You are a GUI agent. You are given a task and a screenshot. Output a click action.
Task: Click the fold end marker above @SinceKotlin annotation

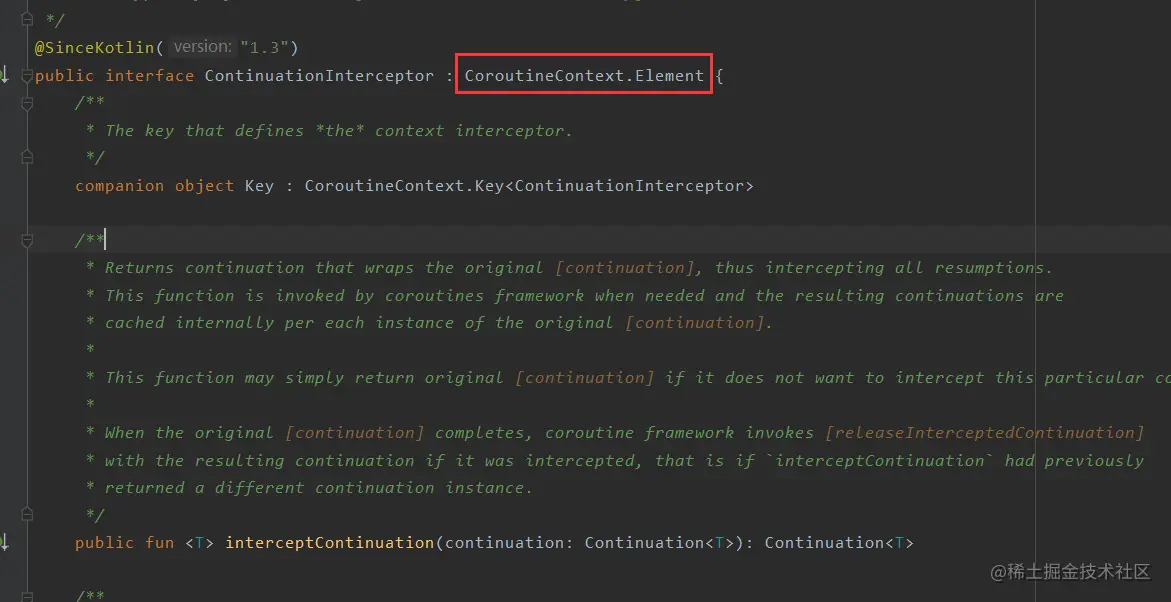coord(27,19)
